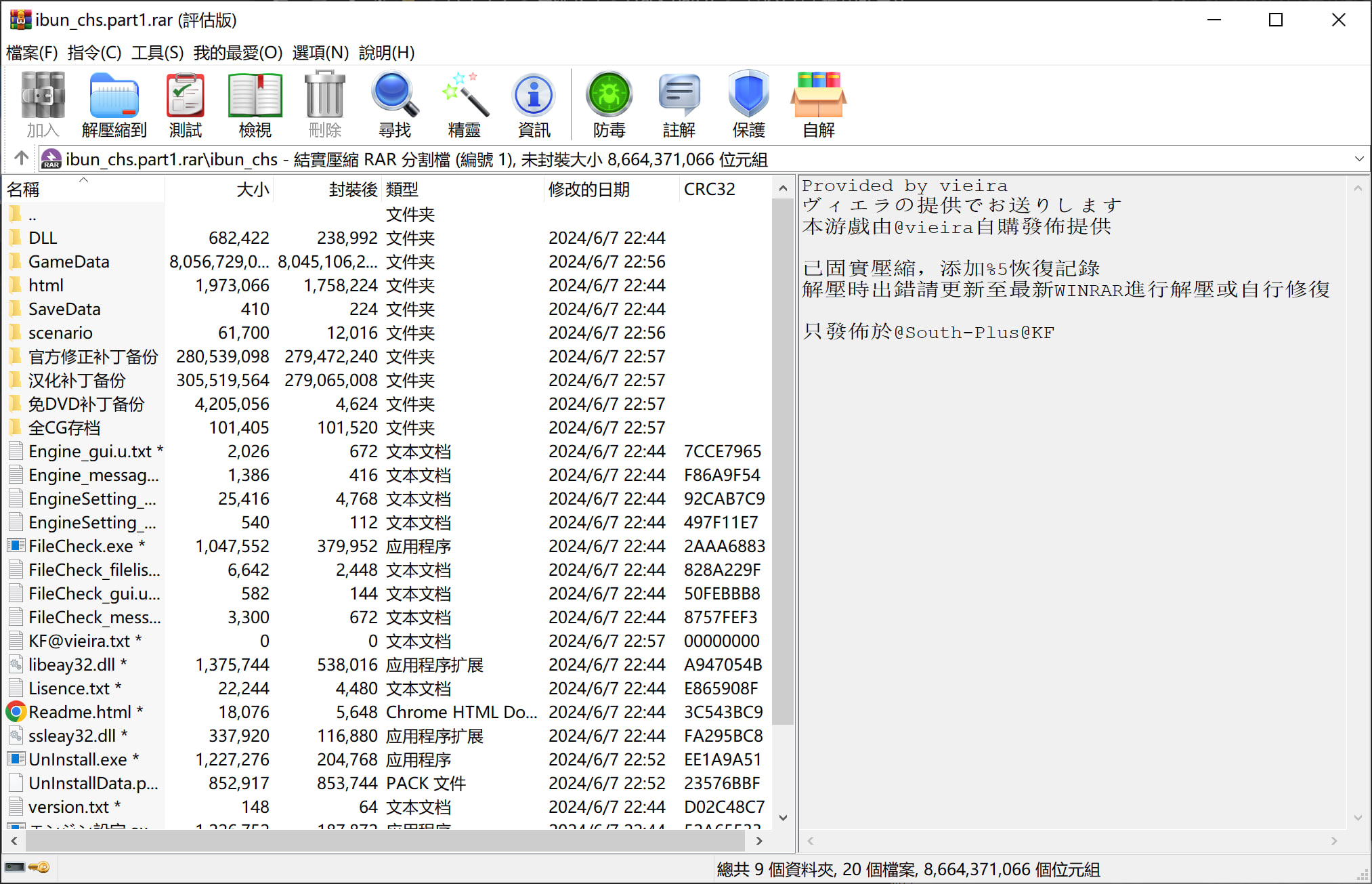The image size is (1372, 884).
Task: Select the Readme.html file
Action: 79,712
